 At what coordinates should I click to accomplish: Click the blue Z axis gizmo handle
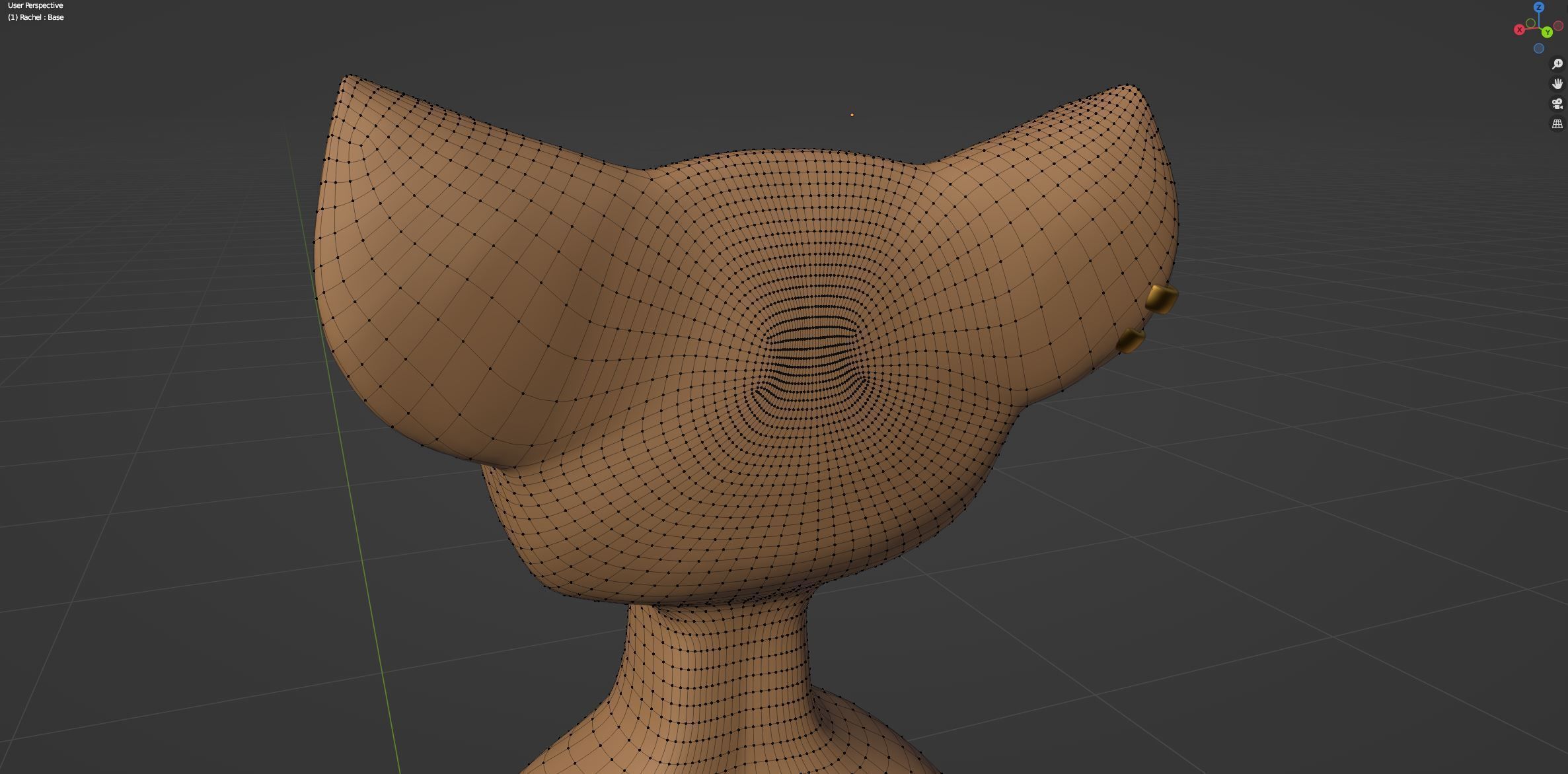(x=1539, y=7)
